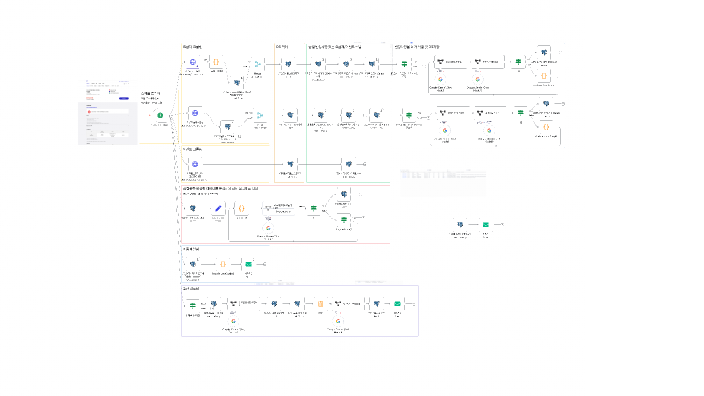Select the HTTP globe node in the bottom orange group
This screenshot has width=704, height=396.
195,164
